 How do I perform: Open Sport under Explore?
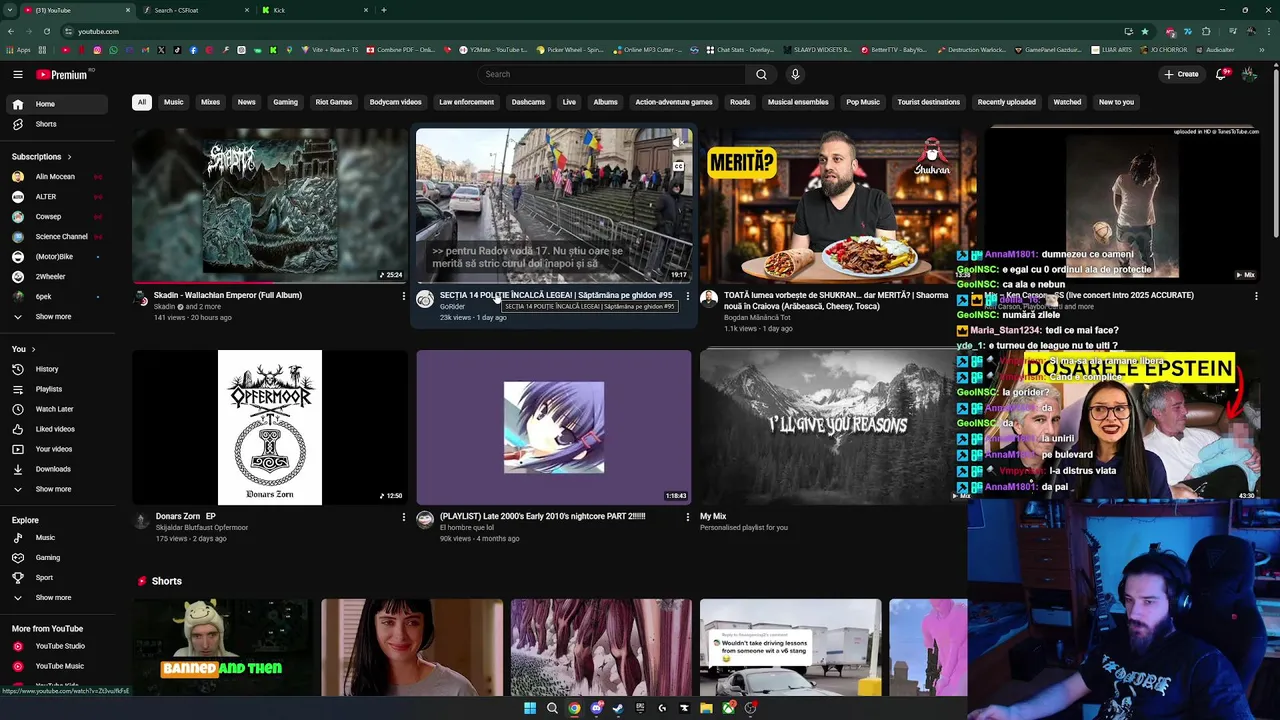[x=55, y=578]
